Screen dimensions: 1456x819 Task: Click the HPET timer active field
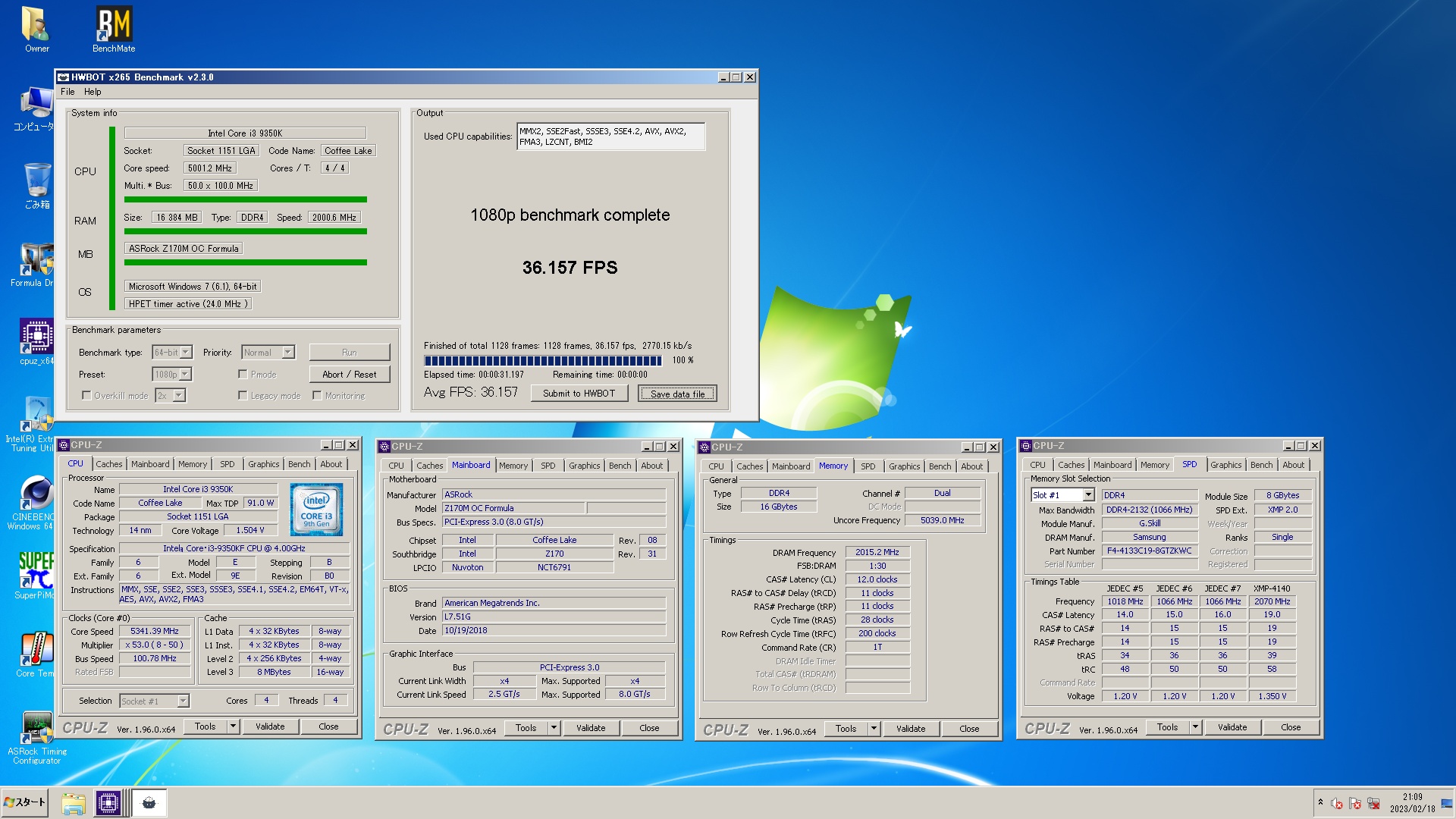[x=187, y=304]
